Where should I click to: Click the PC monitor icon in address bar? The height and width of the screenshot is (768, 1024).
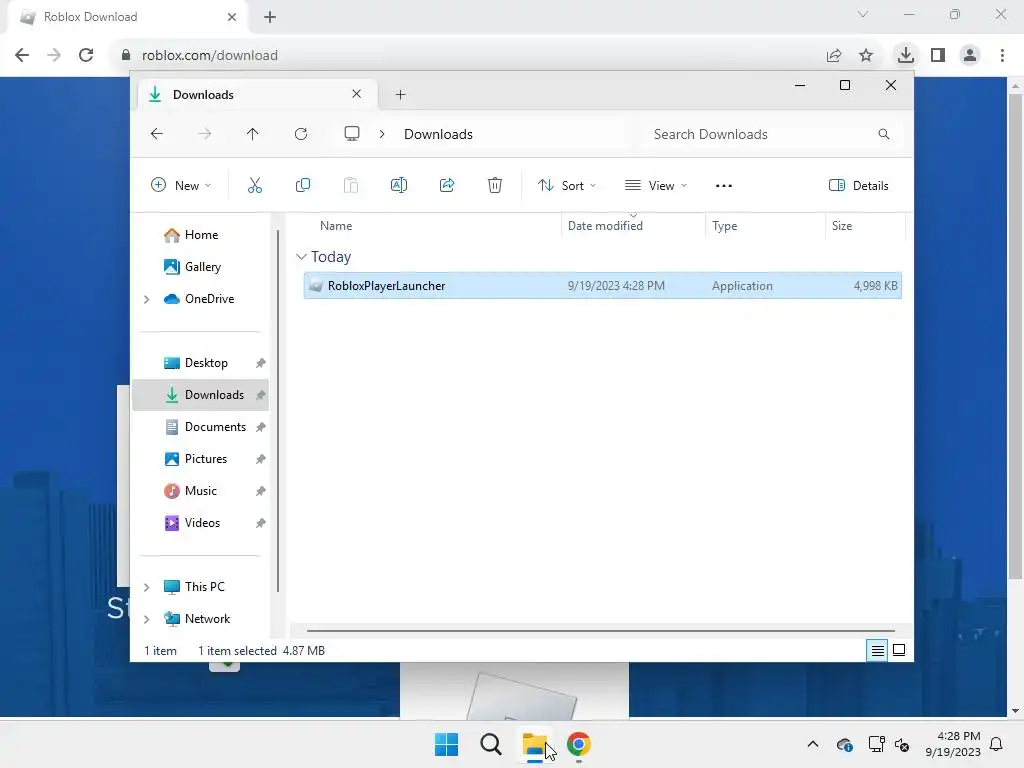(352, 134)
